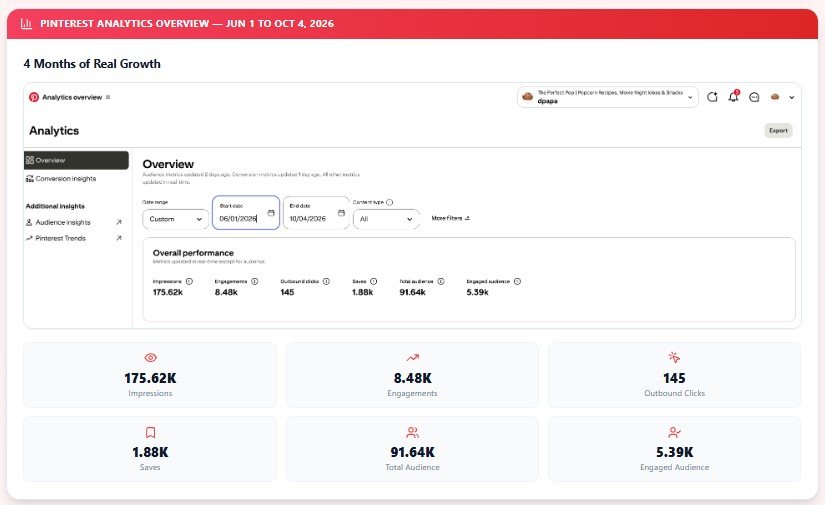Image resolution: width=825 pixels, height=505 pixels.
Task: Click the 91.64k total audience value in Overall performance
Action: click(412, 292)
